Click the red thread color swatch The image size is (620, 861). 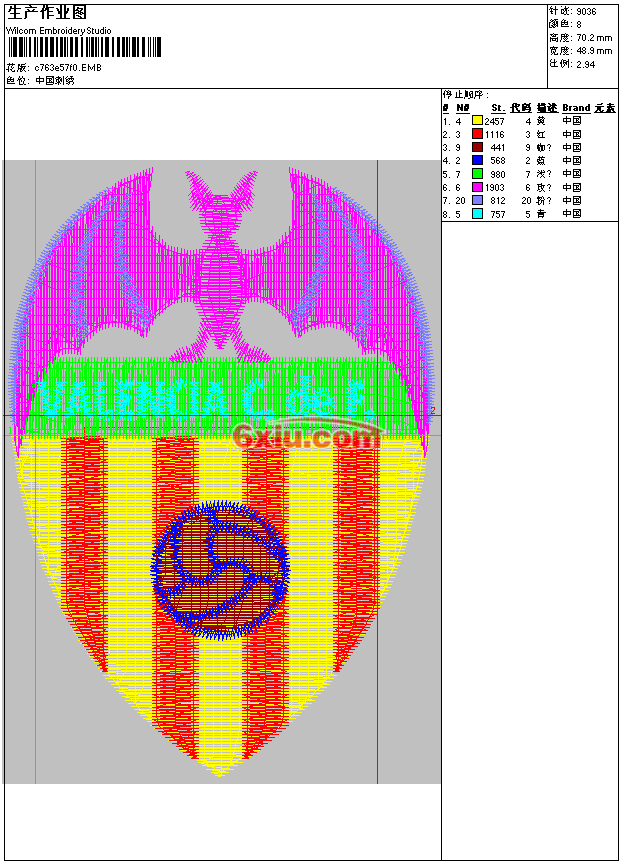pyautogui.click(x=477, y=134)
